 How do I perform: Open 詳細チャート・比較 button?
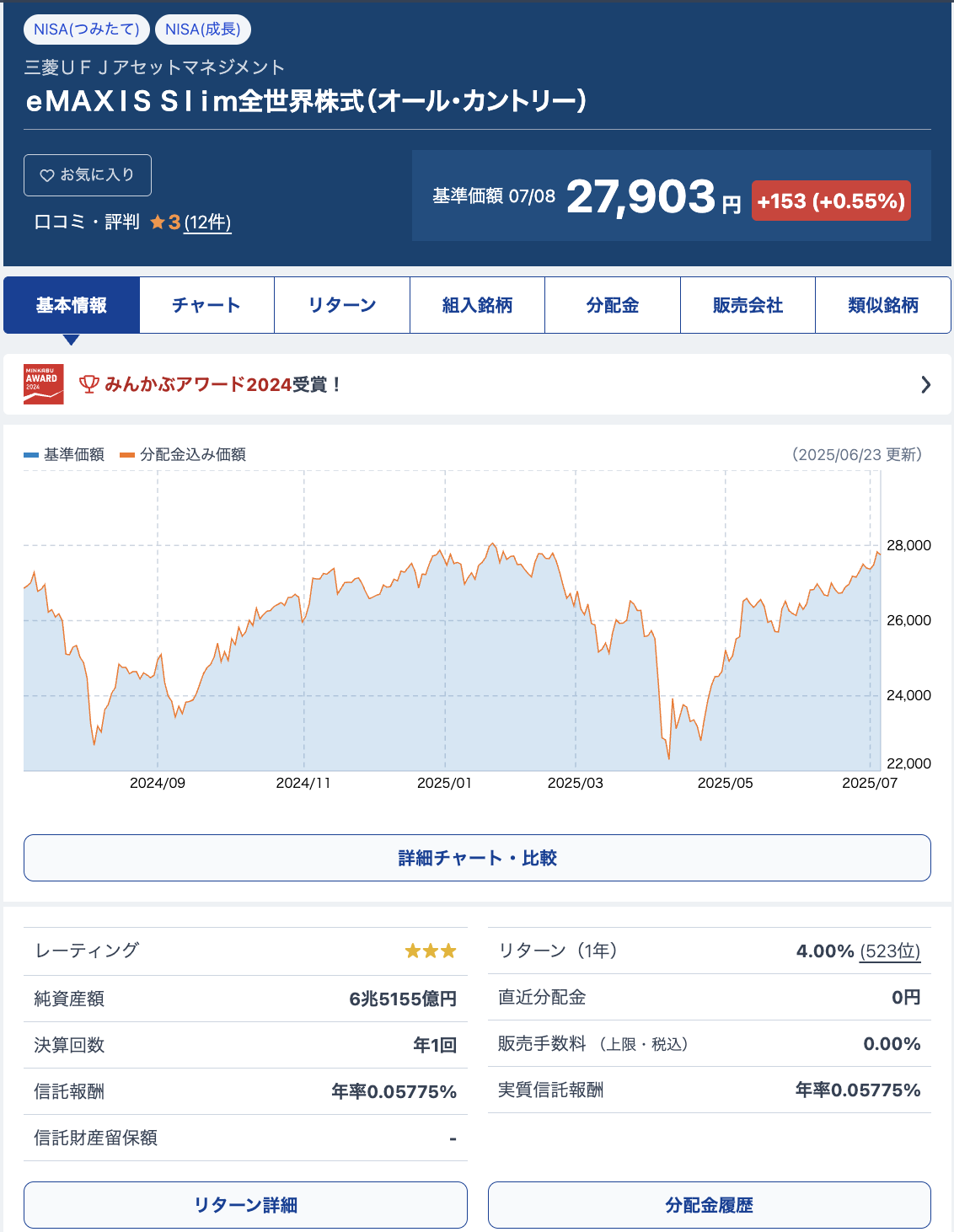tap(477, 858)
